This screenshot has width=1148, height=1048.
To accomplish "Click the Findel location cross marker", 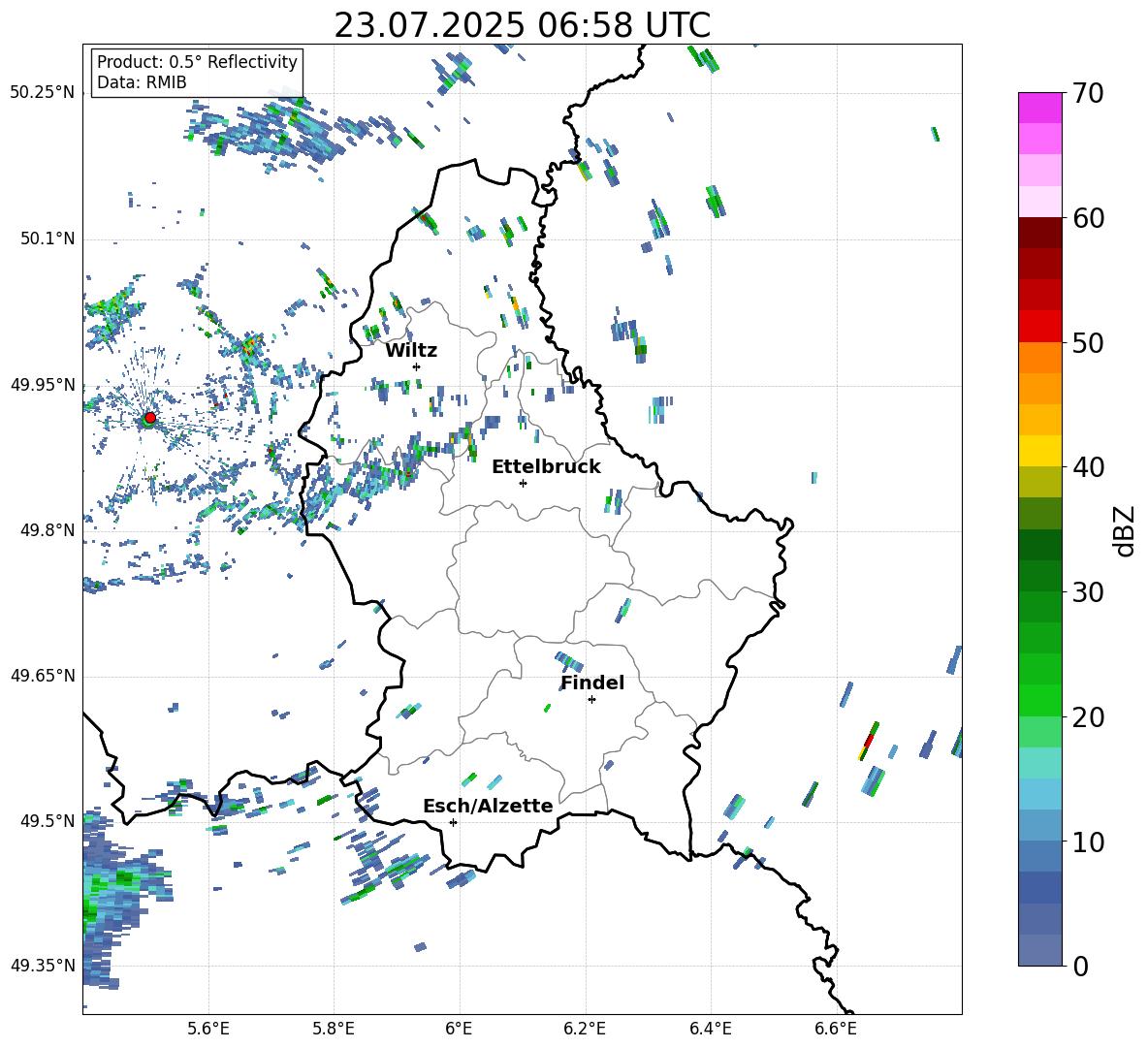I will point(591,700).
